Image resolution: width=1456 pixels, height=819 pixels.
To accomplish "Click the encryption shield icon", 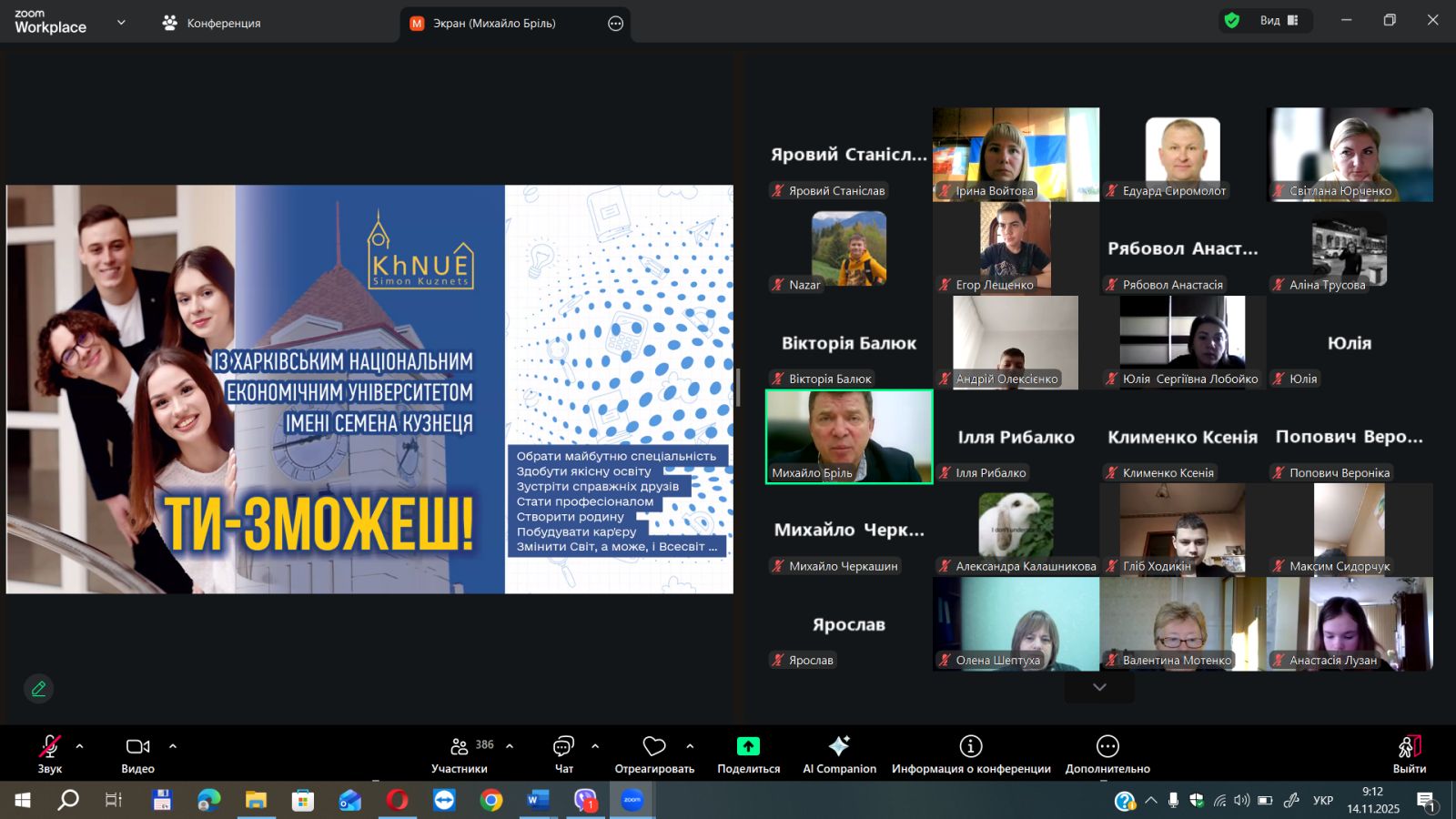I will coord(1232,21).
